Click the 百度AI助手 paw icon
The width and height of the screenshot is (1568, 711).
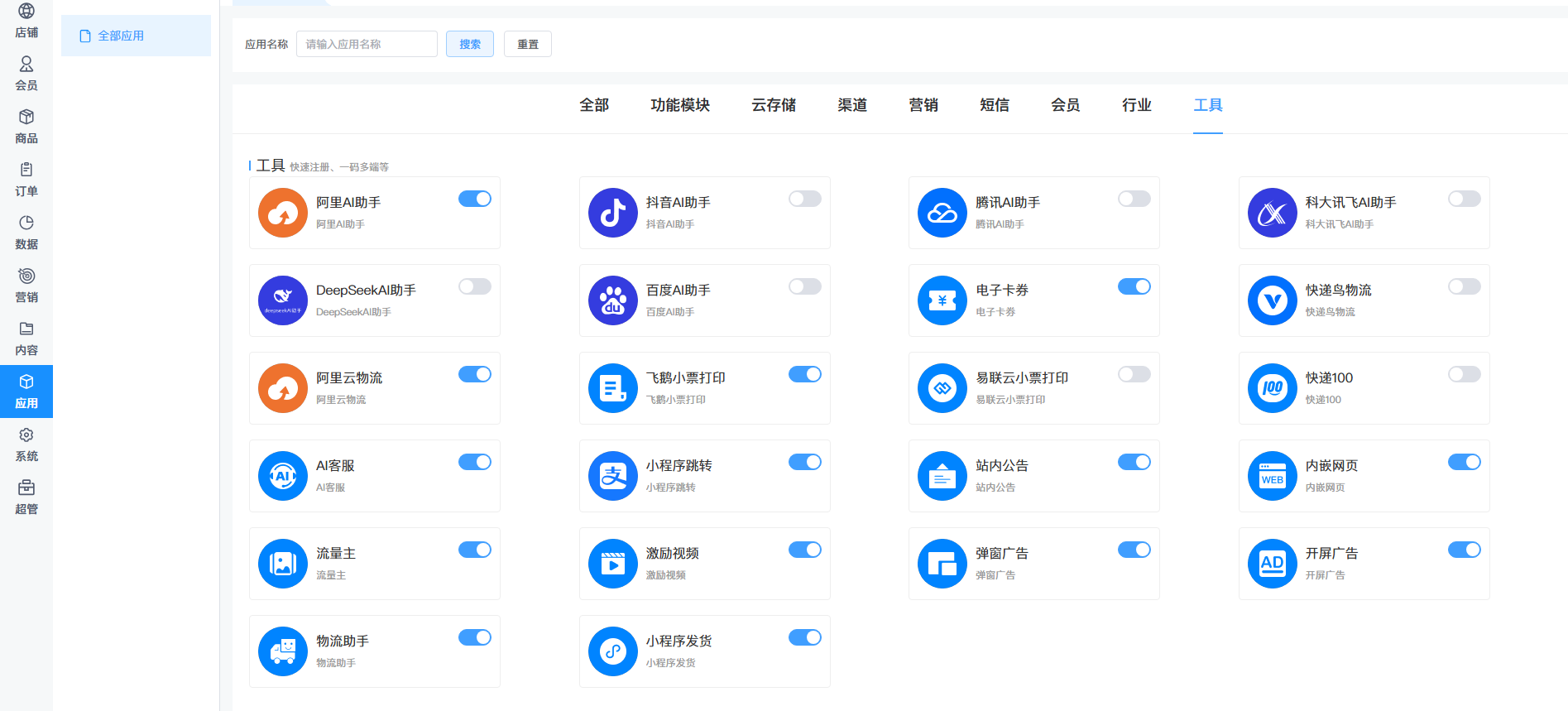point(613,300)
